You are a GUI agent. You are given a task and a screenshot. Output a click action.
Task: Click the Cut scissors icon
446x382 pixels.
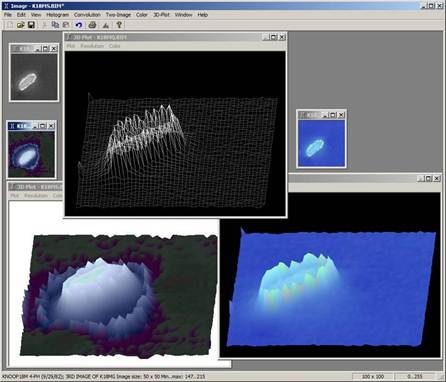point(44,25)
